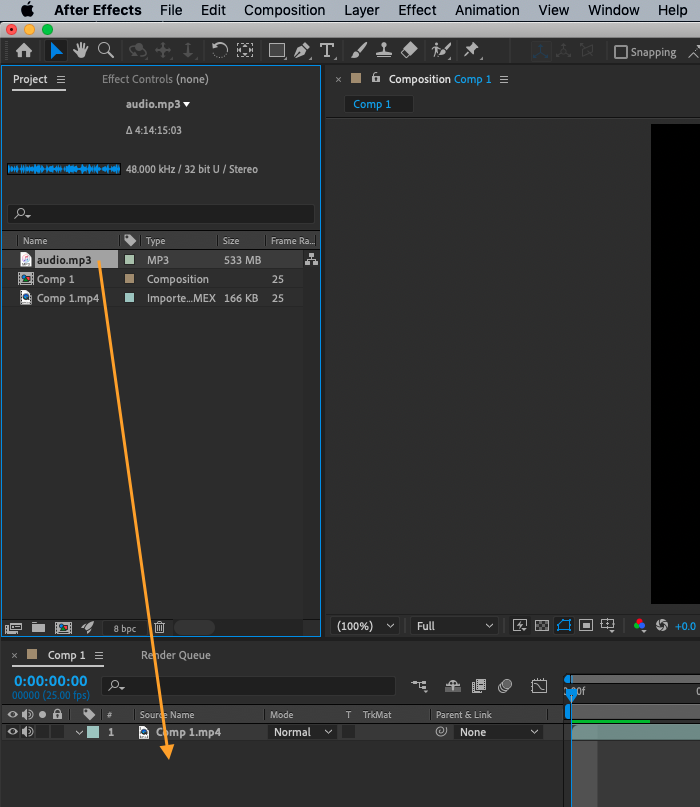Select audio.mp3 in the Project panel
700x807 pixels.
(63, 260)
